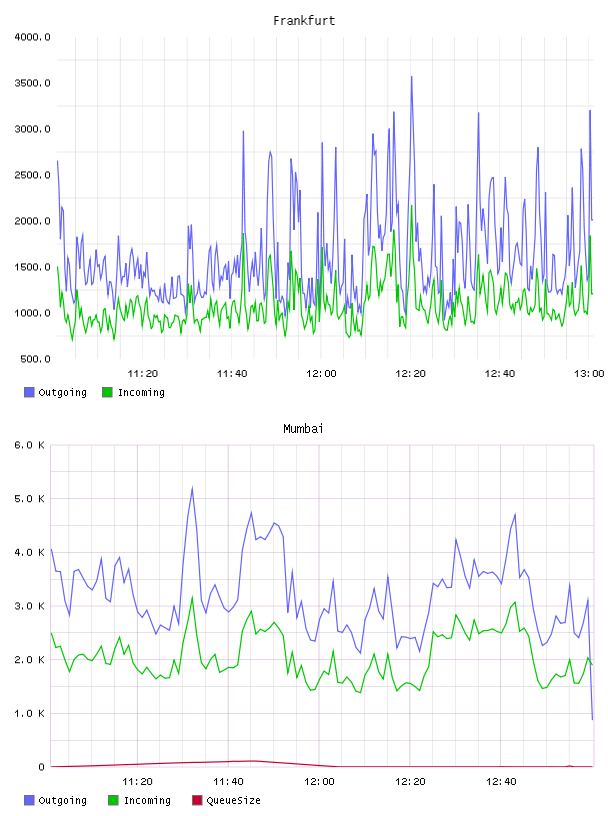This screenshot has width=608, height=816.
Task: Click the Mumbai Outgoing blue legend swatch
Action: click(x=29, y=800)
